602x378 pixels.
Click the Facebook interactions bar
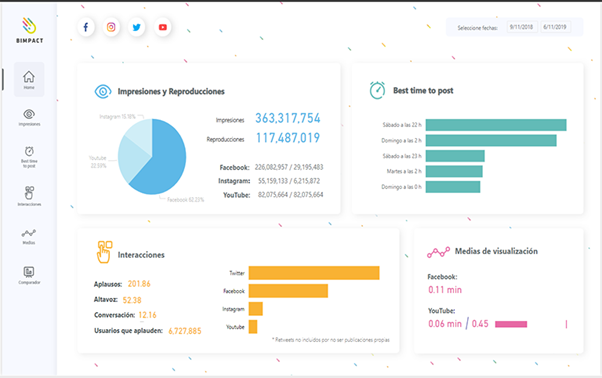point(288,291)
